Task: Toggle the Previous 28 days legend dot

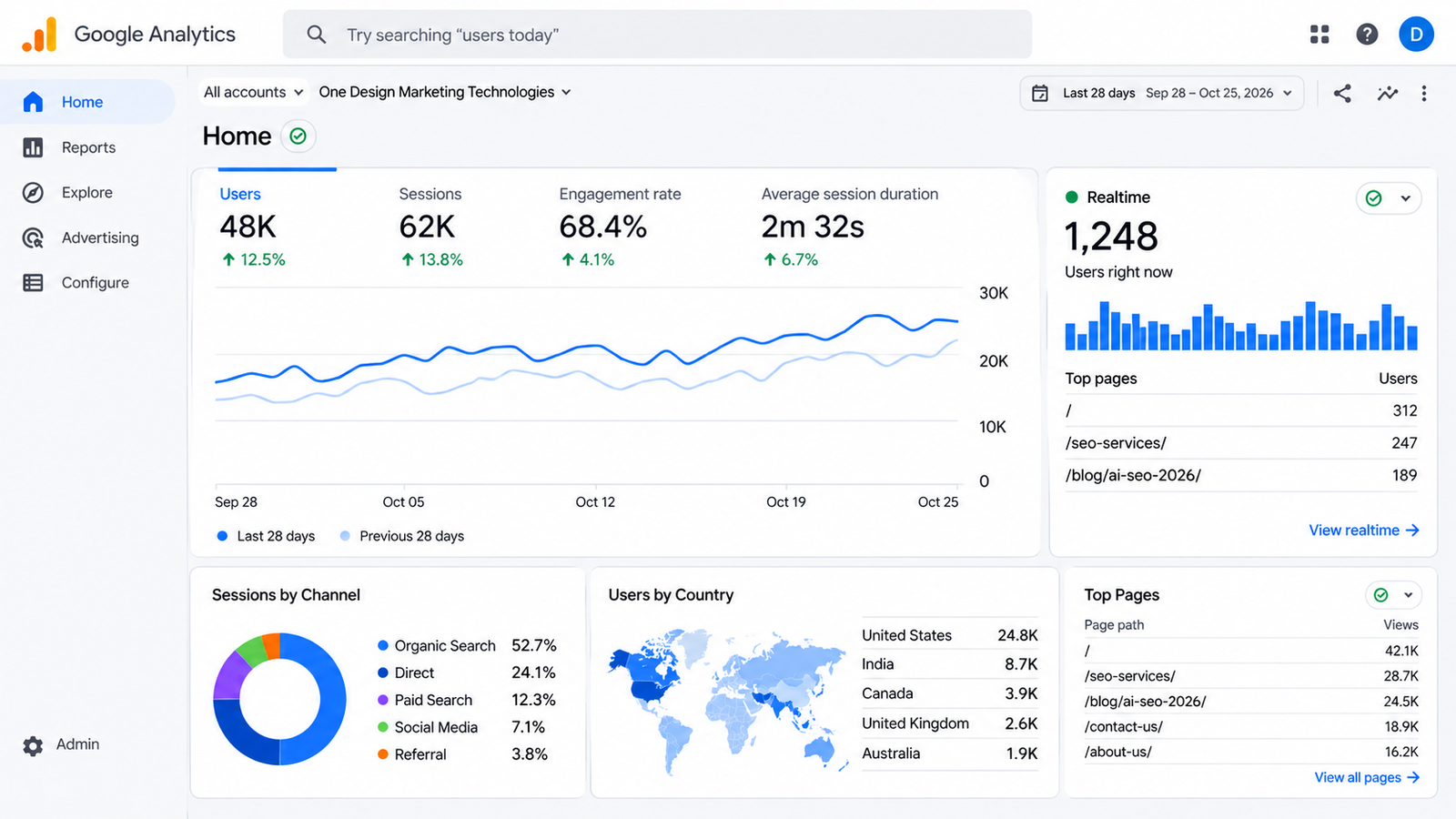Action: coord(345,536)
